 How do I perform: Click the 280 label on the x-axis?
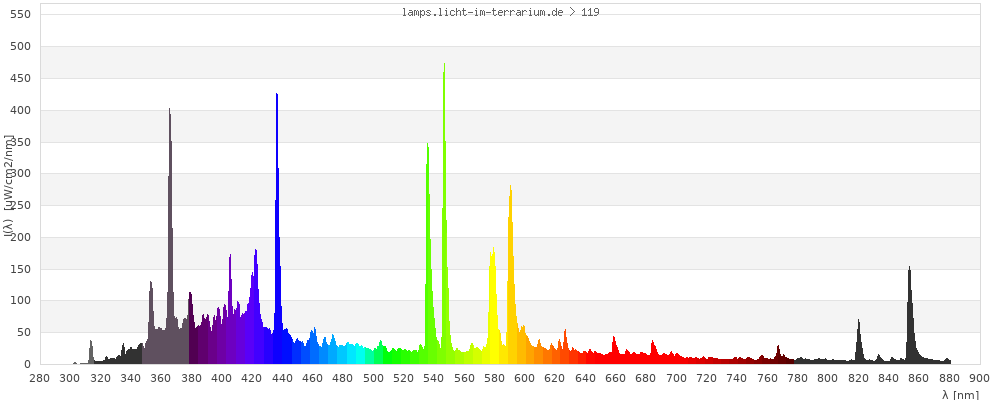pos(39,378)
